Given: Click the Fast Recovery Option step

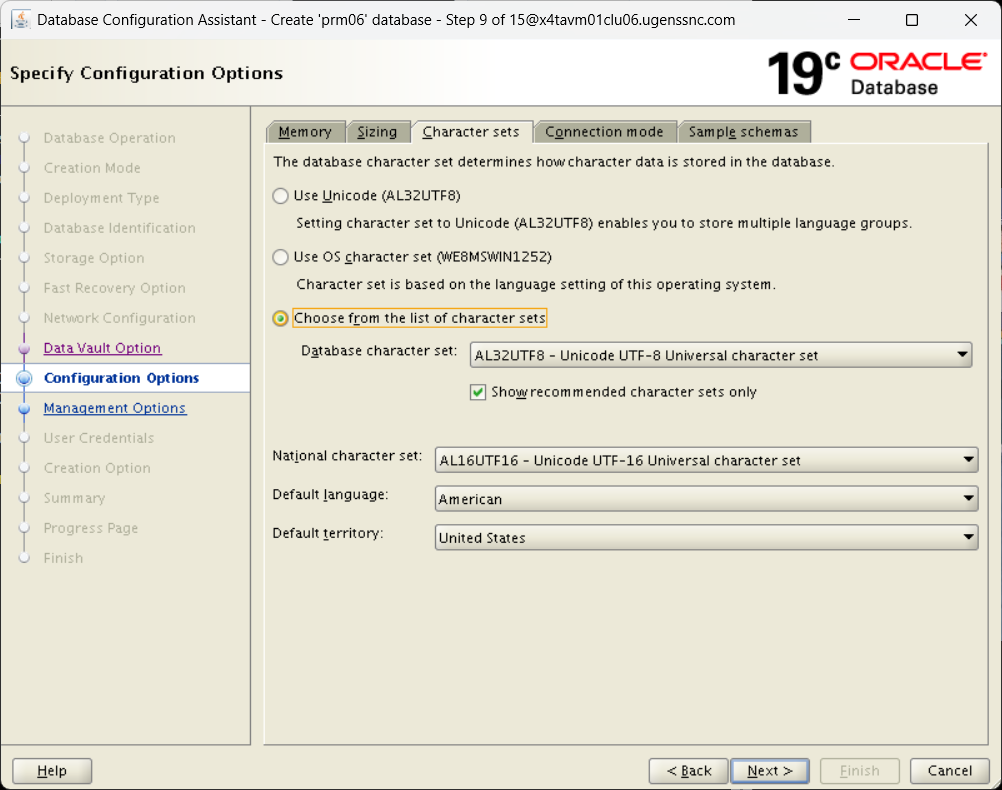Looking at the screenshot, I should click(114, 288).
